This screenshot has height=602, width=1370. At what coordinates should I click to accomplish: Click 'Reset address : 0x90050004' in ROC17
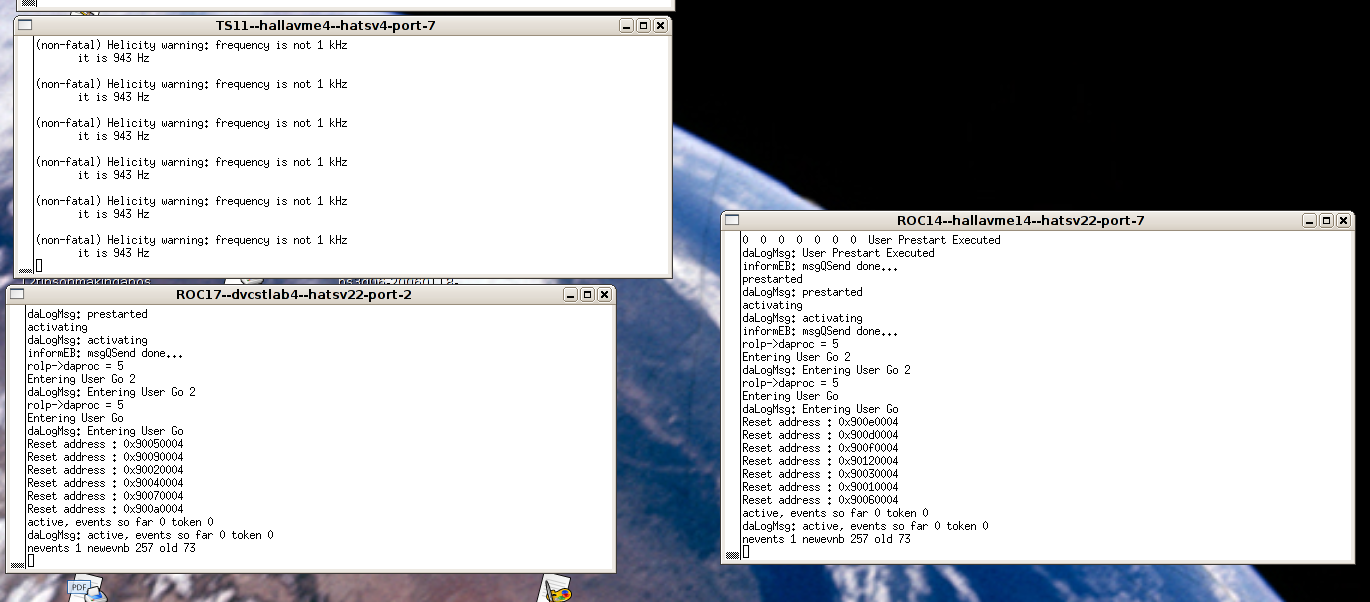(x=105, y=444)
